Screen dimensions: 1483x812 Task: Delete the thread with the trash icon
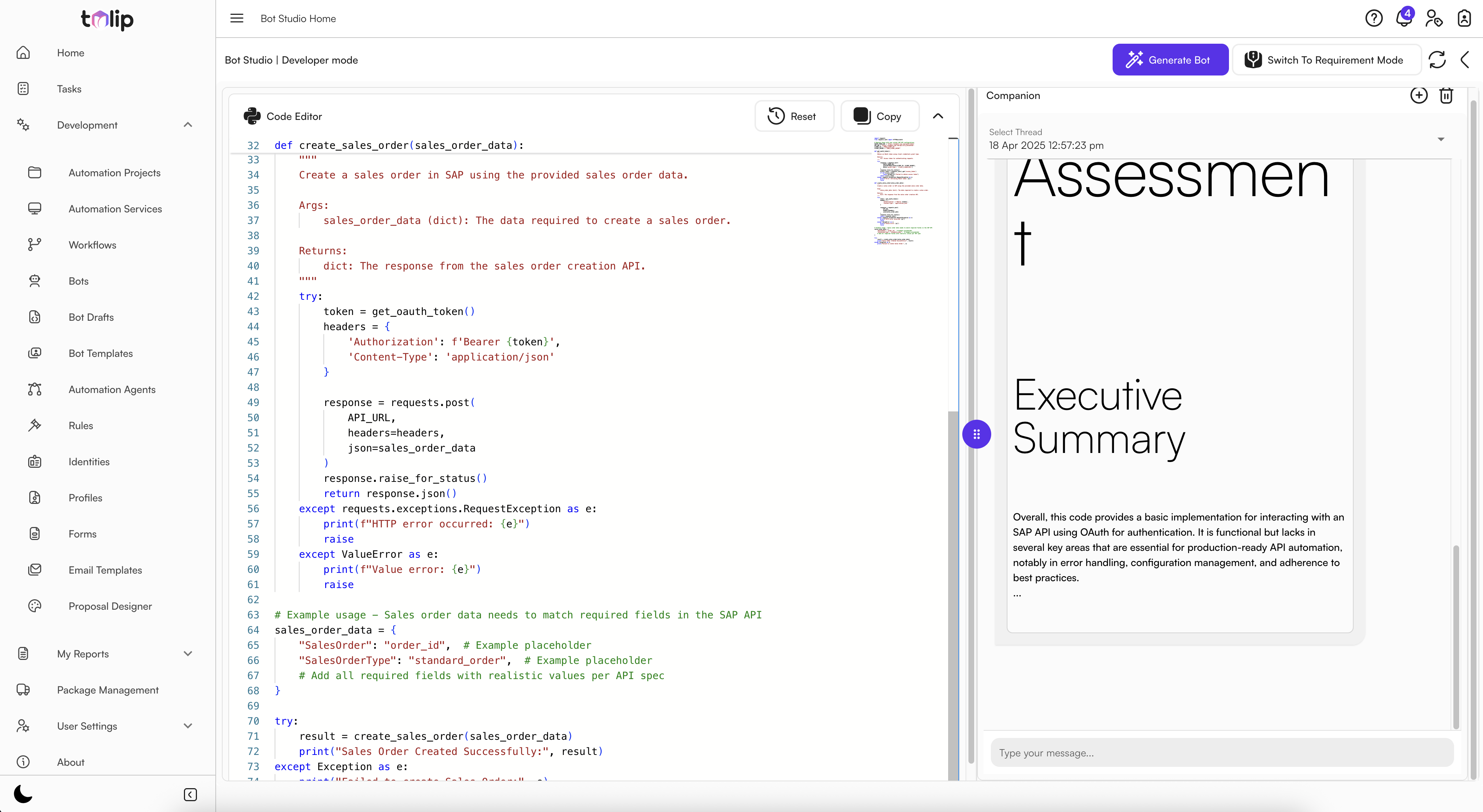click(x=1446, y=95)
